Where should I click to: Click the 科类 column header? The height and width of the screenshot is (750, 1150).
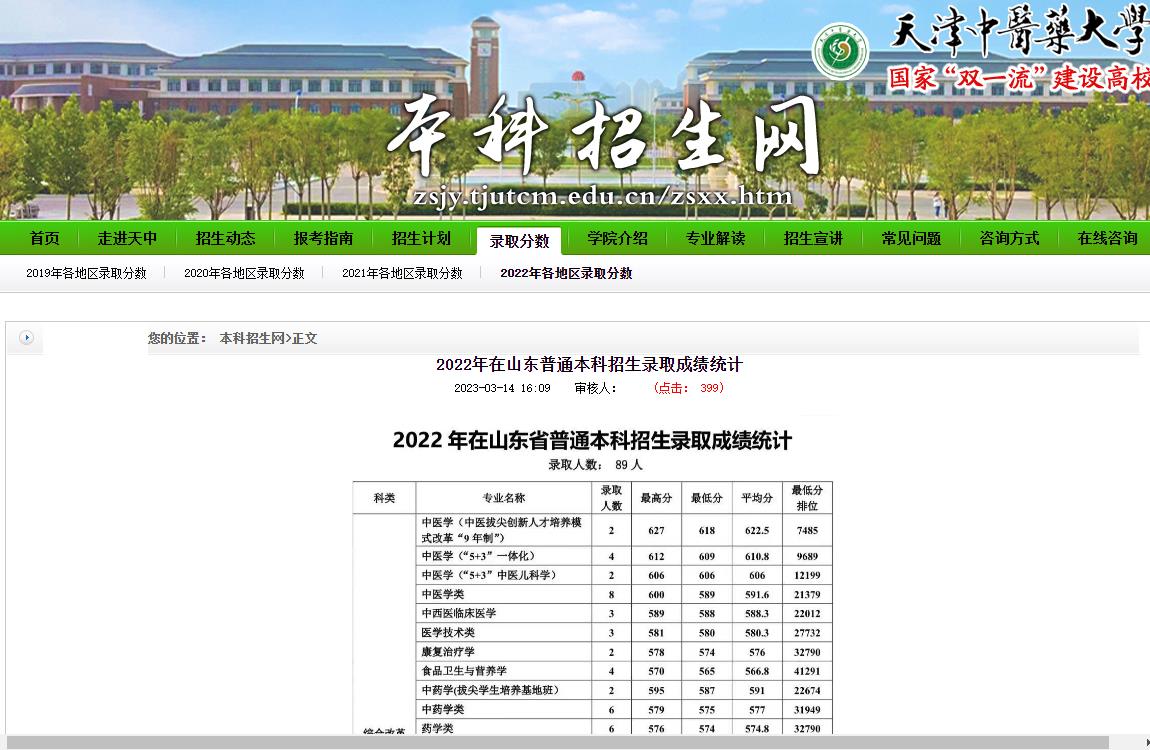click(384, 498)
